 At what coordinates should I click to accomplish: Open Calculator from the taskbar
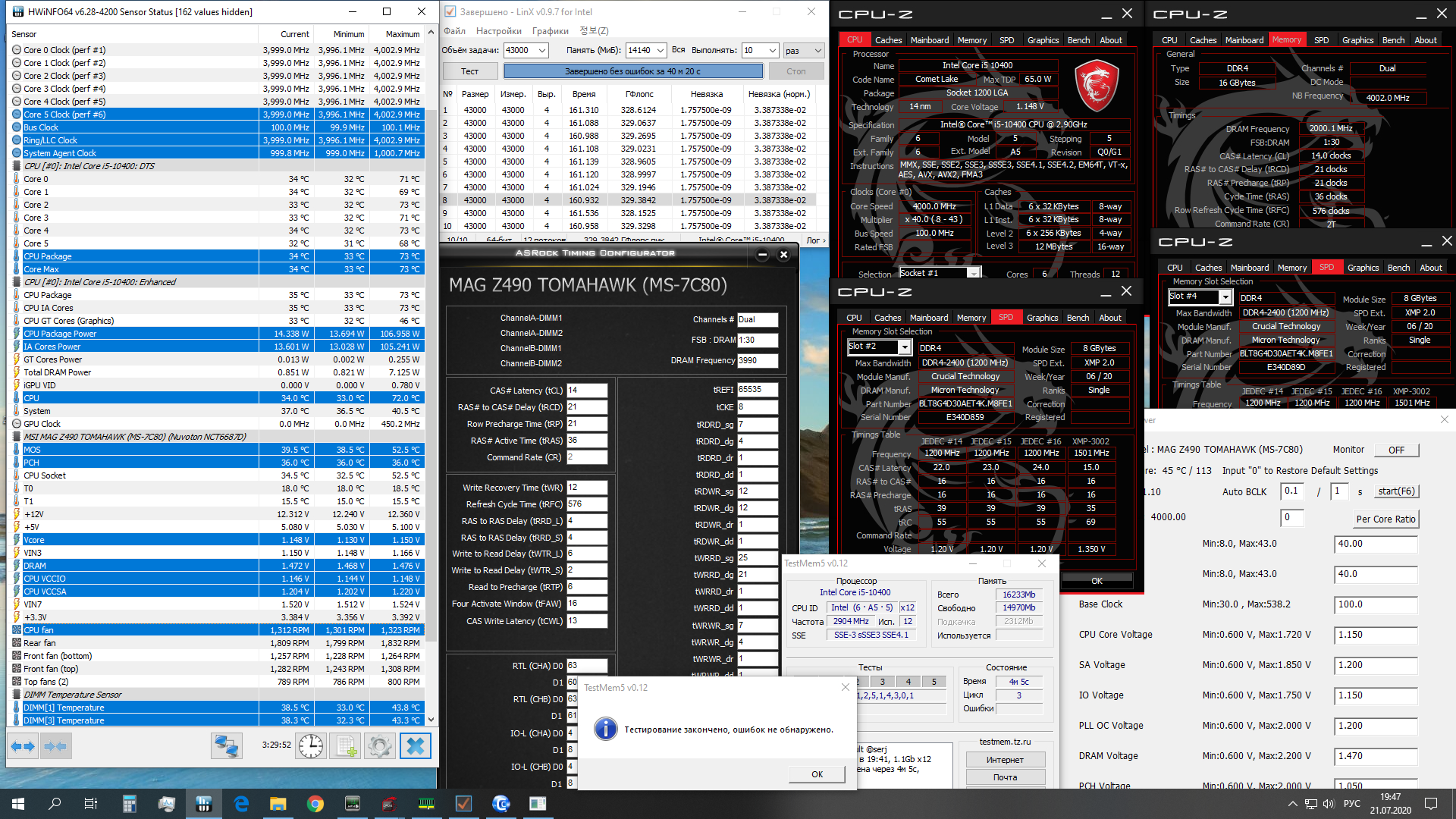pos(129,804)
